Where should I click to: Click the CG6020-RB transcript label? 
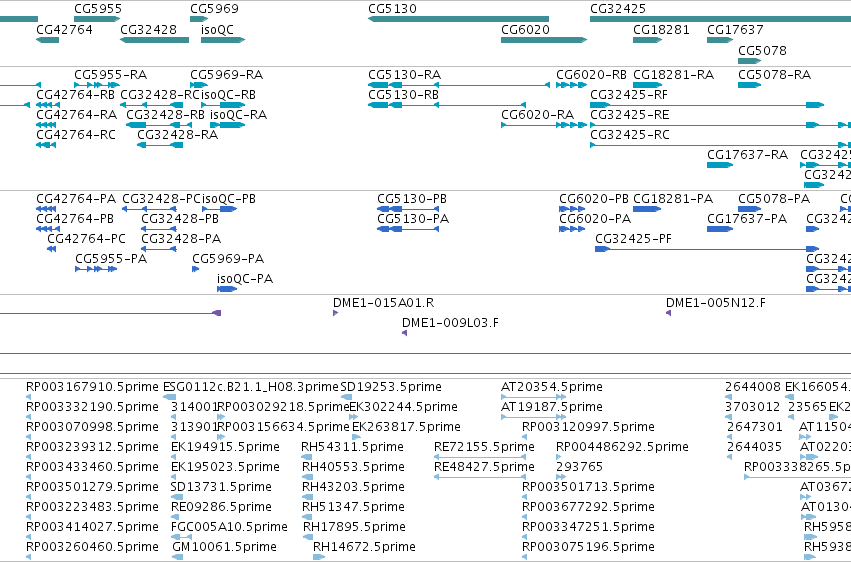coord(591,75)
